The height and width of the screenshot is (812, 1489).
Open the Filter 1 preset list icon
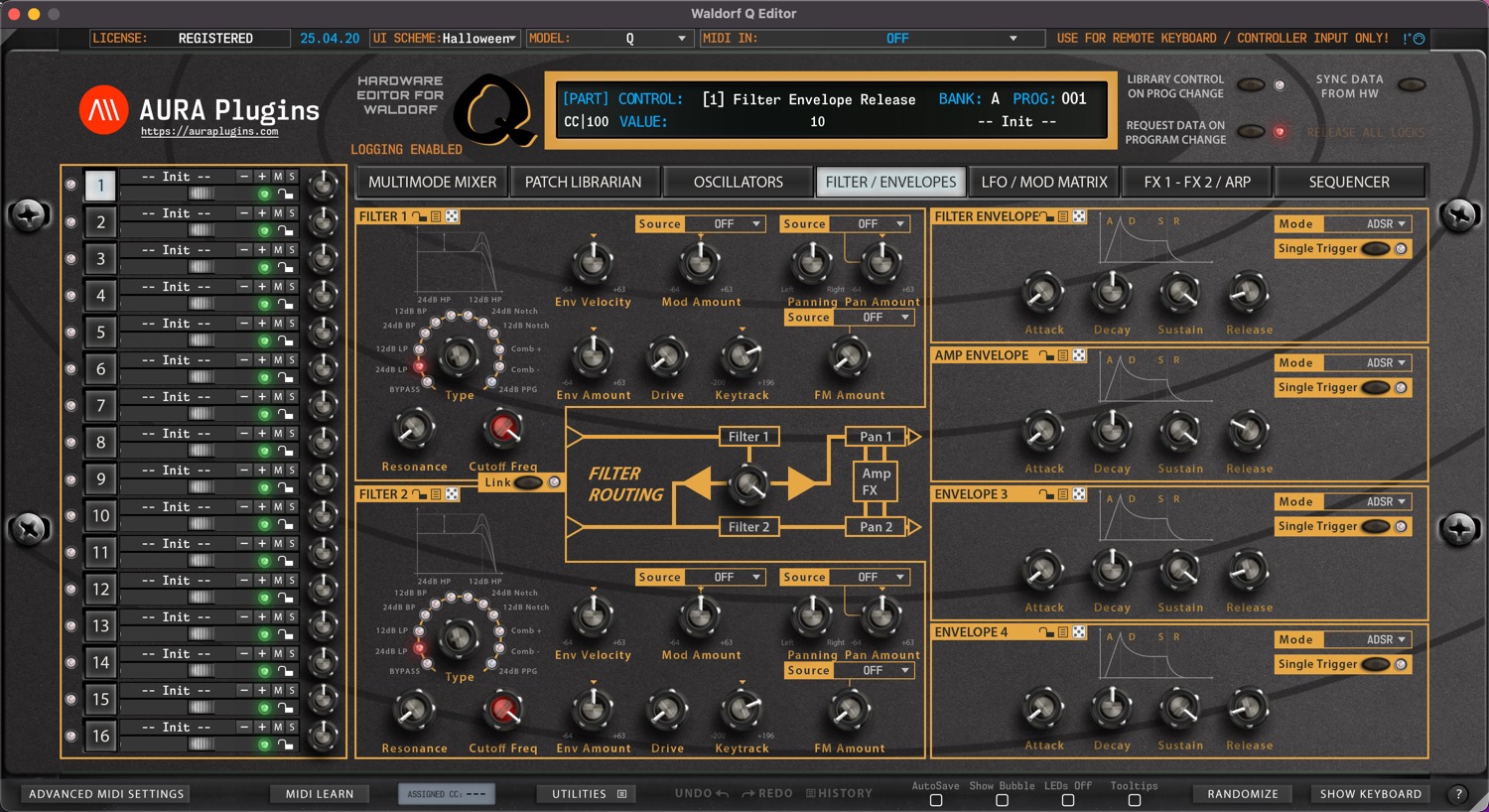click(x=436, y=216)
